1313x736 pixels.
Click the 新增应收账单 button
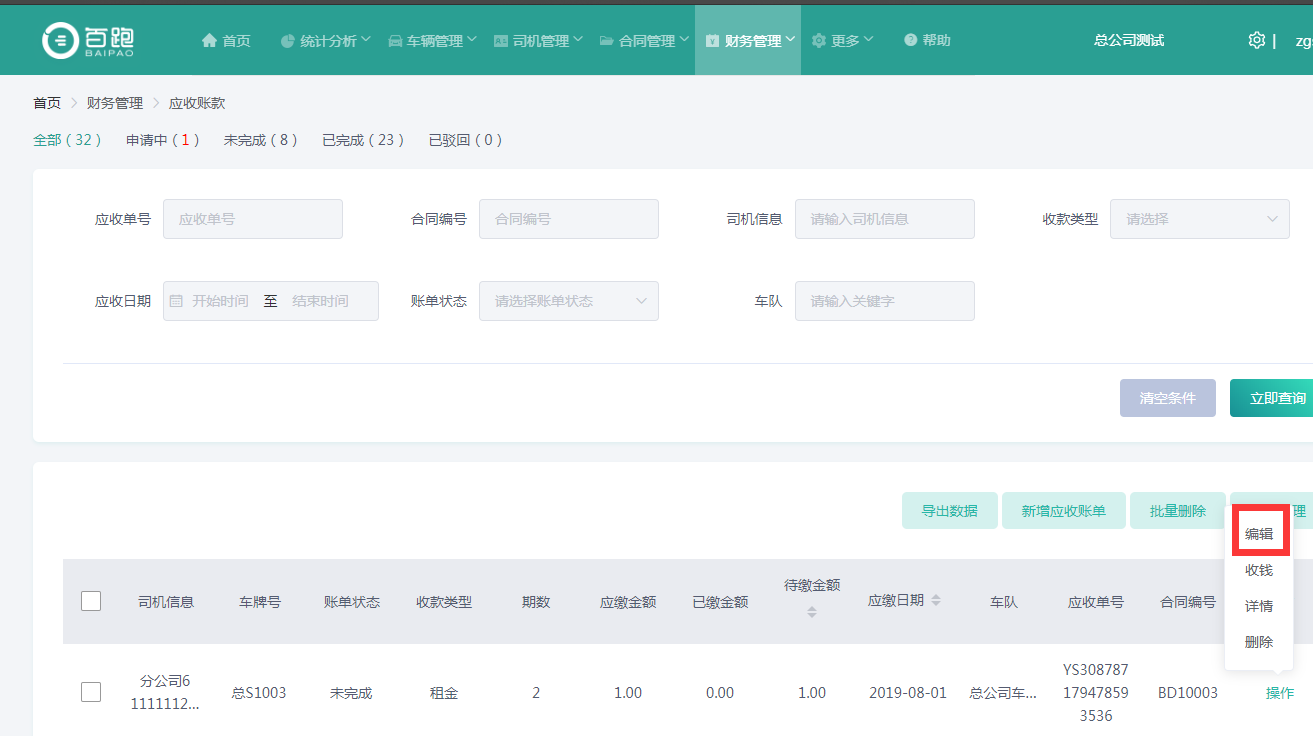tap(1063, 511)
